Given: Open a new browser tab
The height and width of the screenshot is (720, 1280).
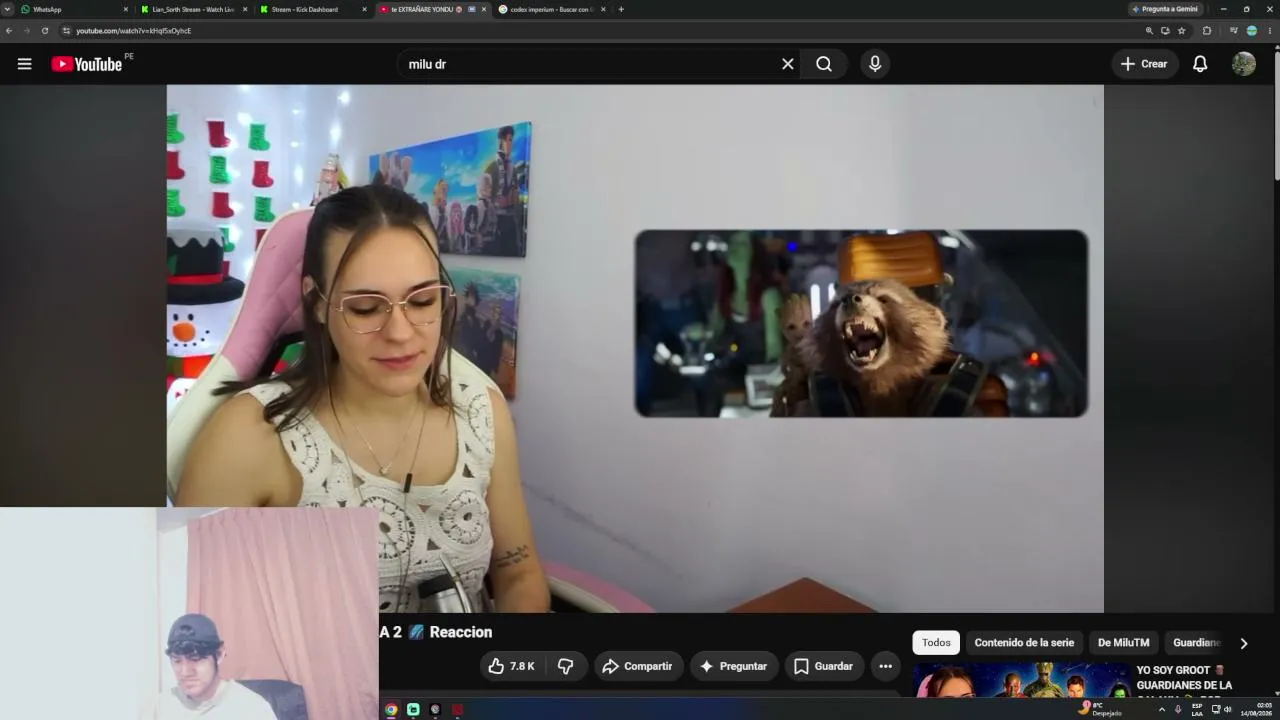Looking at the screenshot, I should 621,9.
